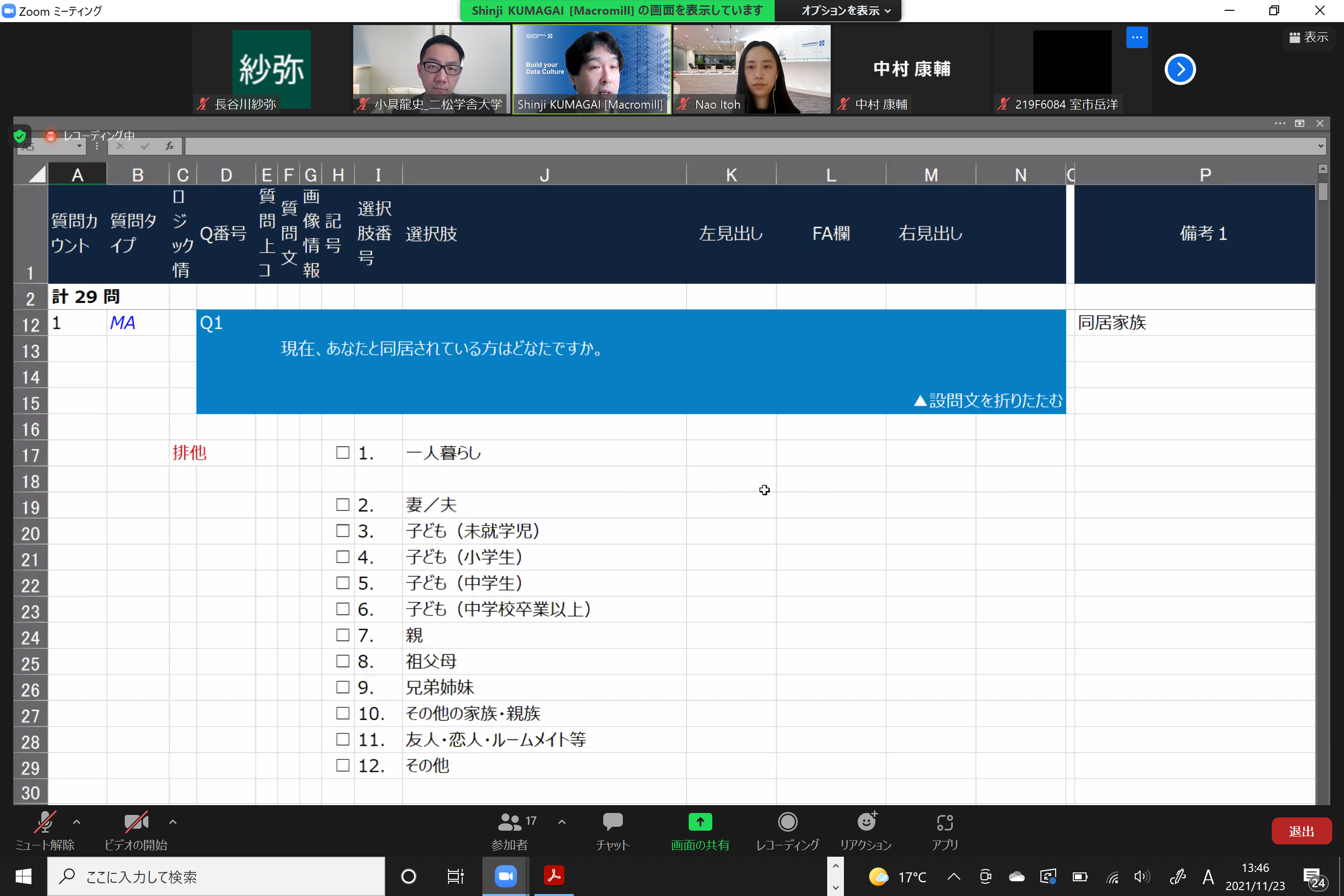Screen dimensions: 1344x896
Task: Click the start video camera icon
Action: [x=136, y=822]
